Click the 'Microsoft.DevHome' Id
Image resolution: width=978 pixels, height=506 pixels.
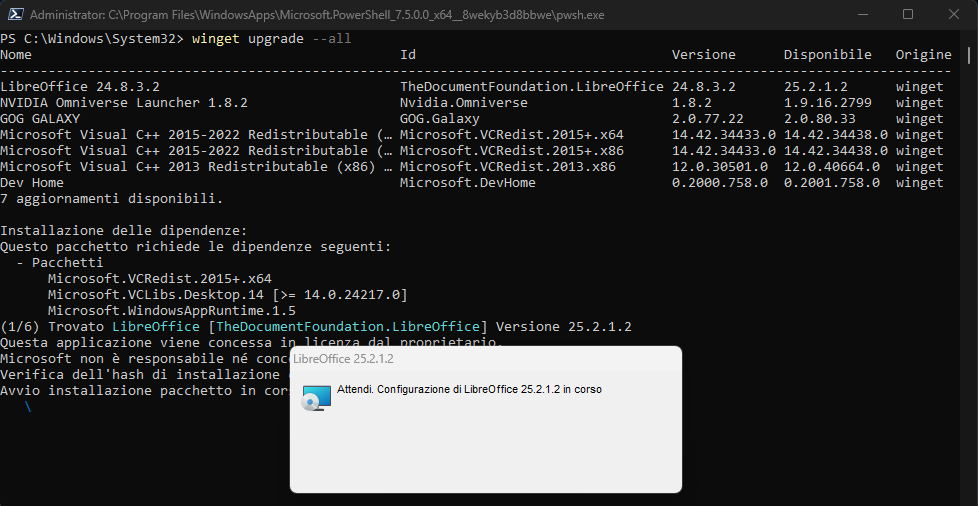[x=468, y=183]
